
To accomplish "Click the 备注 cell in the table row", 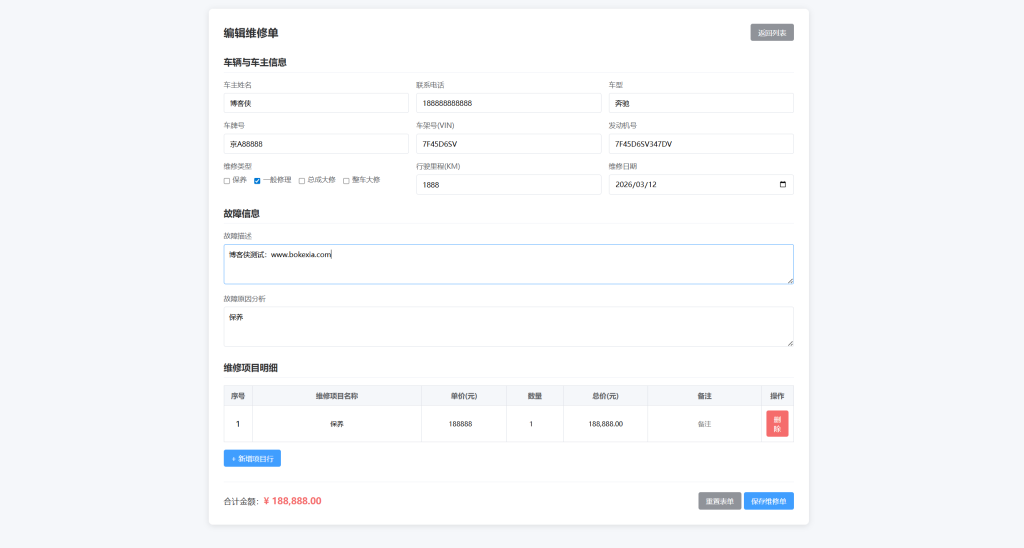I will point(704,424).
